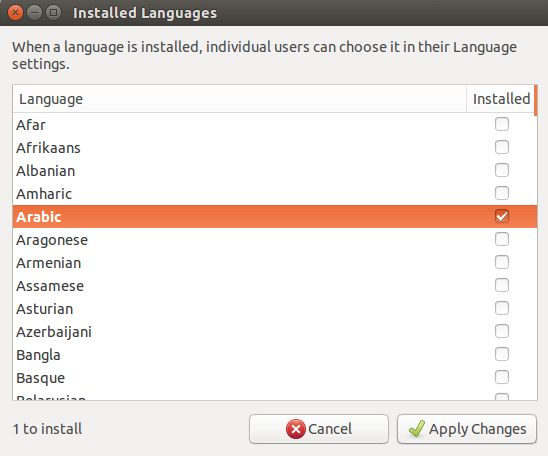Maximize the Installed Languages window
The width and height of the screenshot is (548, 456).
(x=53, y=13)
